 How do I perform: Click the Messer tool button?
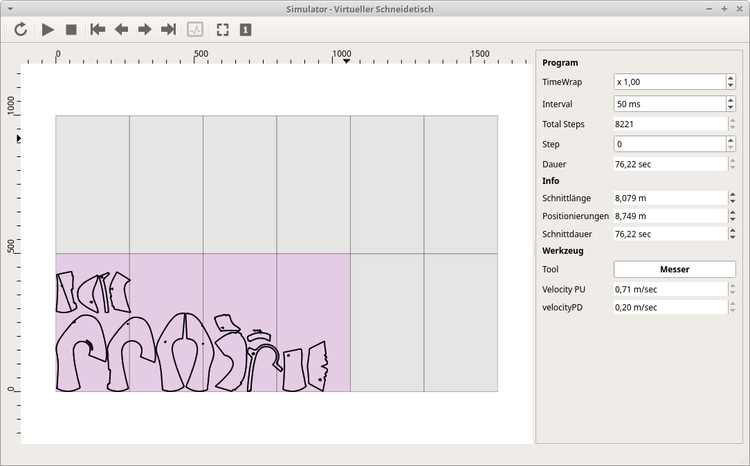tap(674, 269)
